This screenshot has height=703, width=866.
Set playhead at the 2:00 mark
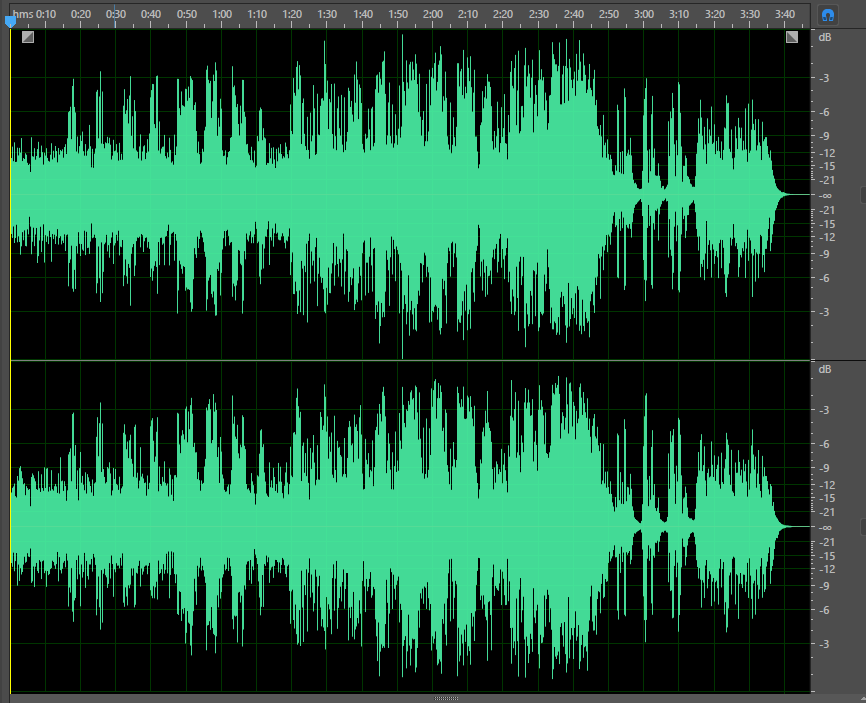[432, 14]
